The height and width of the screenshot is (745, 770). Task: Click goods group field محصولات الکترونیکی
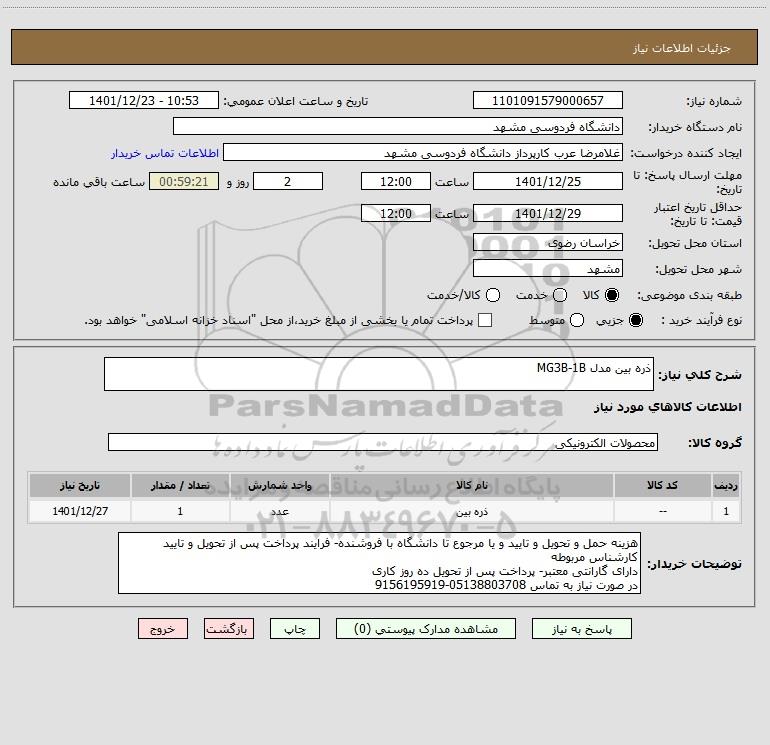point(383,442)
